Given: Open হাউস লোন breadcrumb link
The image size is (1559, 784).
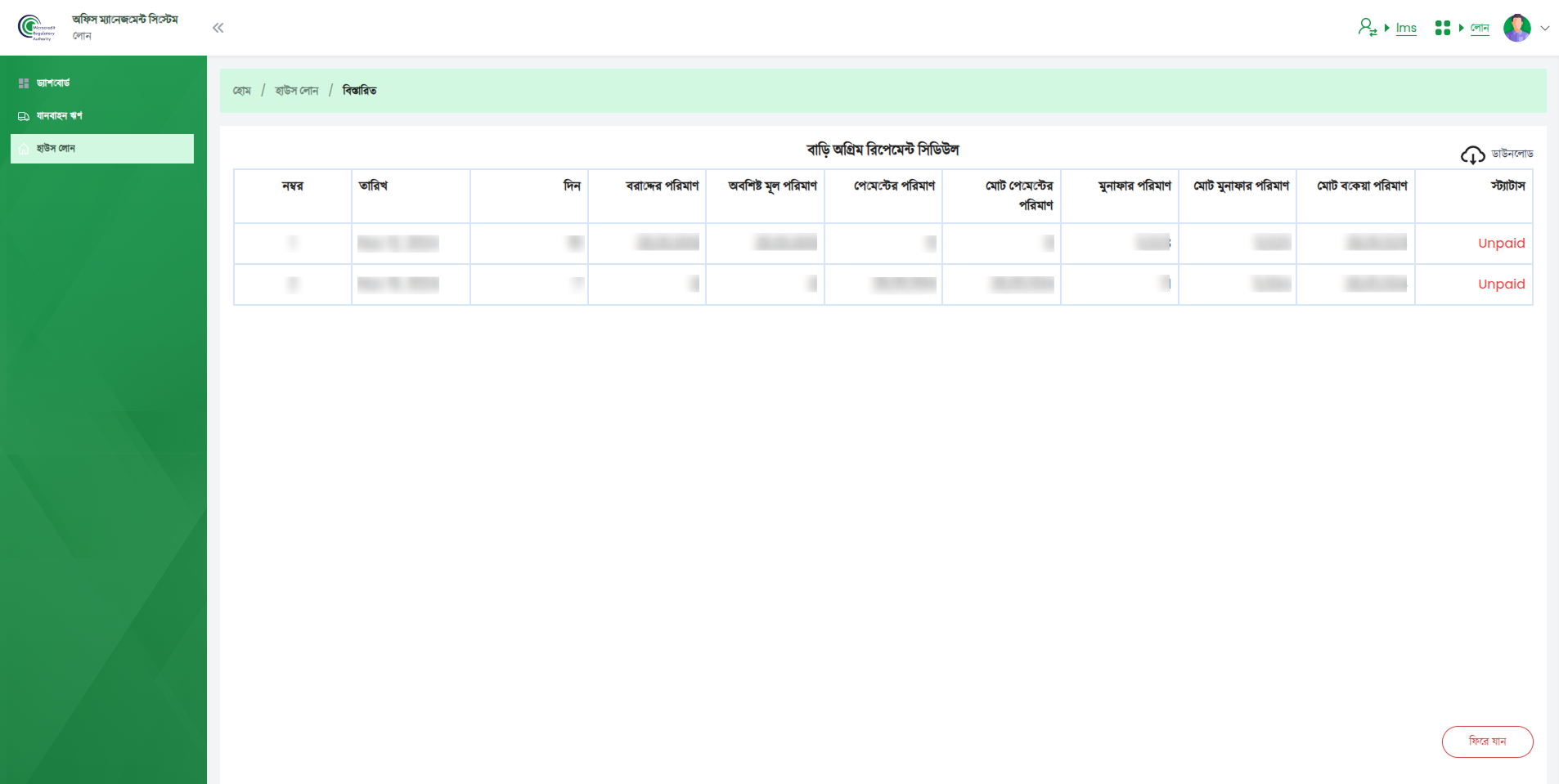Looking at the screenshot, I should 297,91.
